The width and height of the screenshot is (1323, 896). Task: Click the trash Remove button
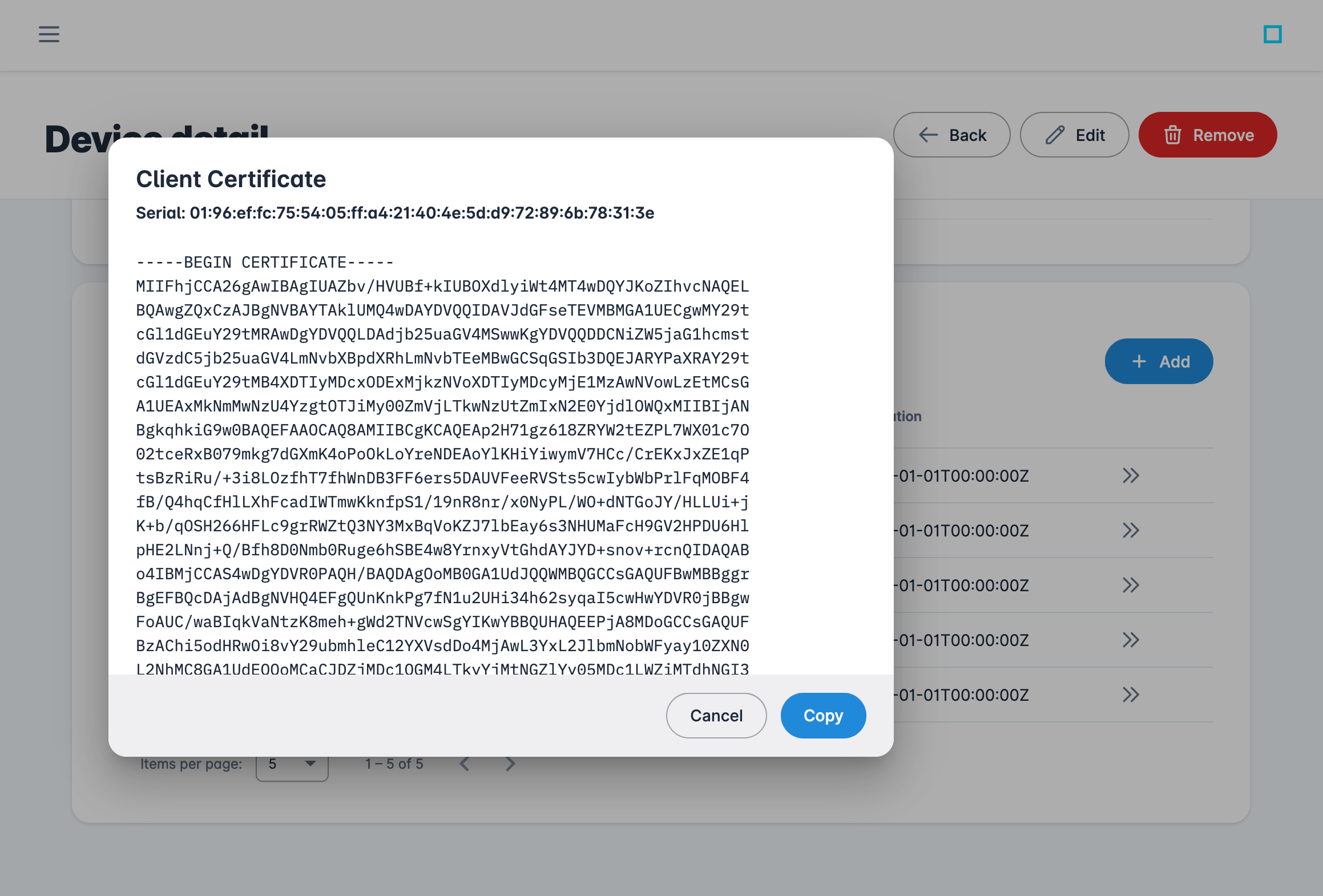point(1208,135)
